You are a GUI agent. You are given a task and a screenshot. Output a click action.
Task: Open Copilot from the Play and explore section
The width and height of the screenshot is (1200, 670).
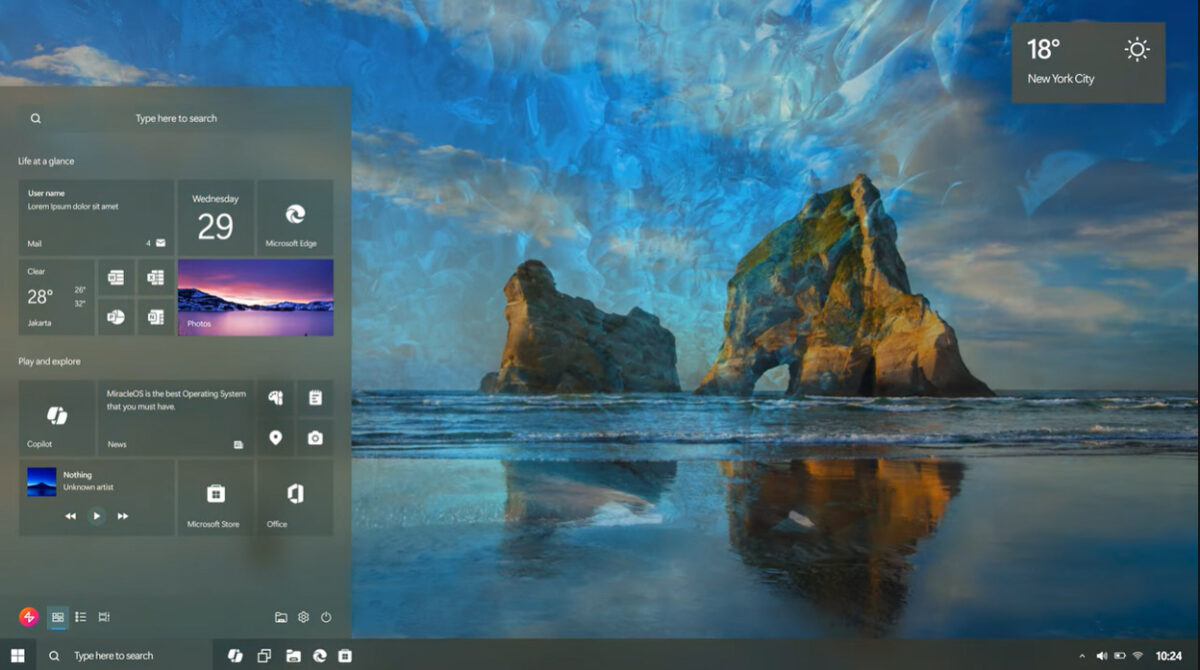pyautogui.click(x=56, y=413)
